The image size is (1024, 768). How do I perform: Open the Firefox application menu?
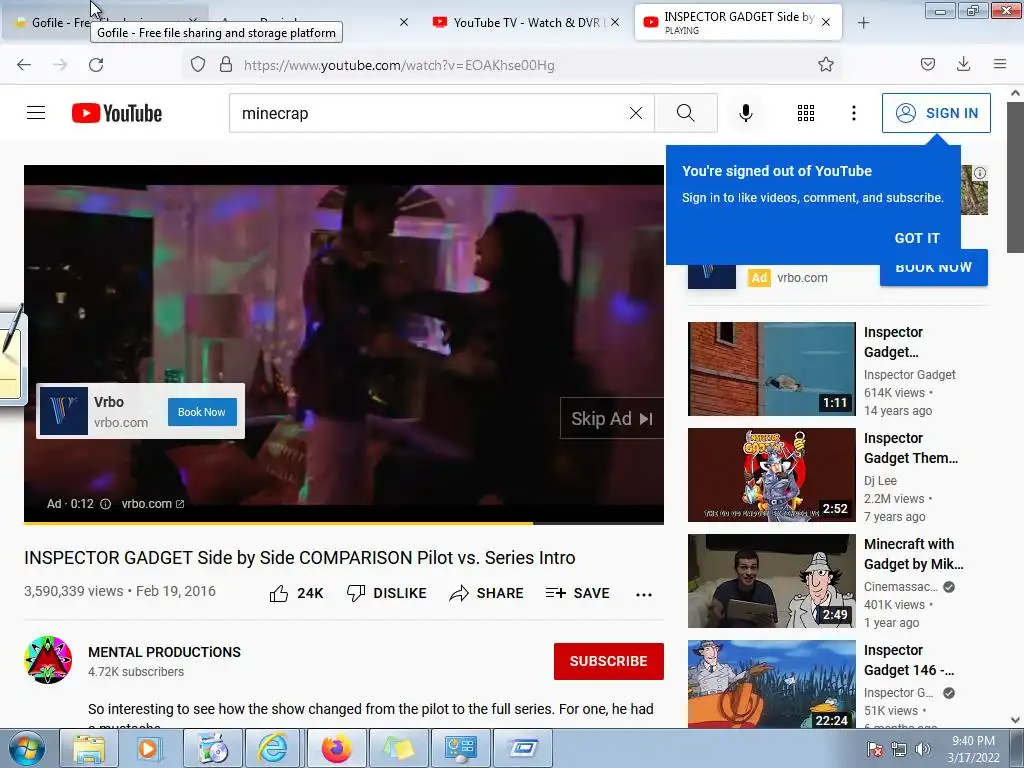point(1000,64)
